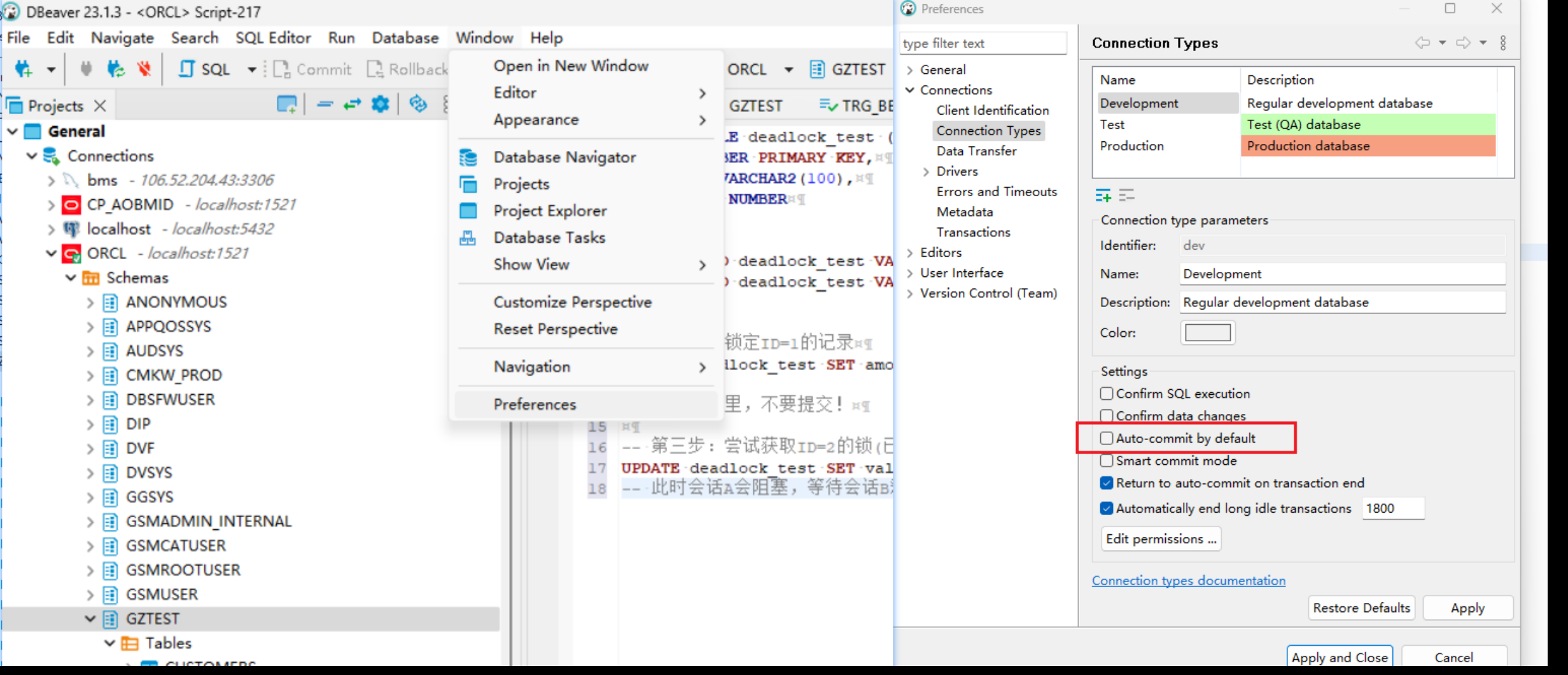The width and height of the screenshot is (1568, 675).
Task: Click the connect plug icon in toolbar
Action: pyautogui.click(x=86, y=69)
